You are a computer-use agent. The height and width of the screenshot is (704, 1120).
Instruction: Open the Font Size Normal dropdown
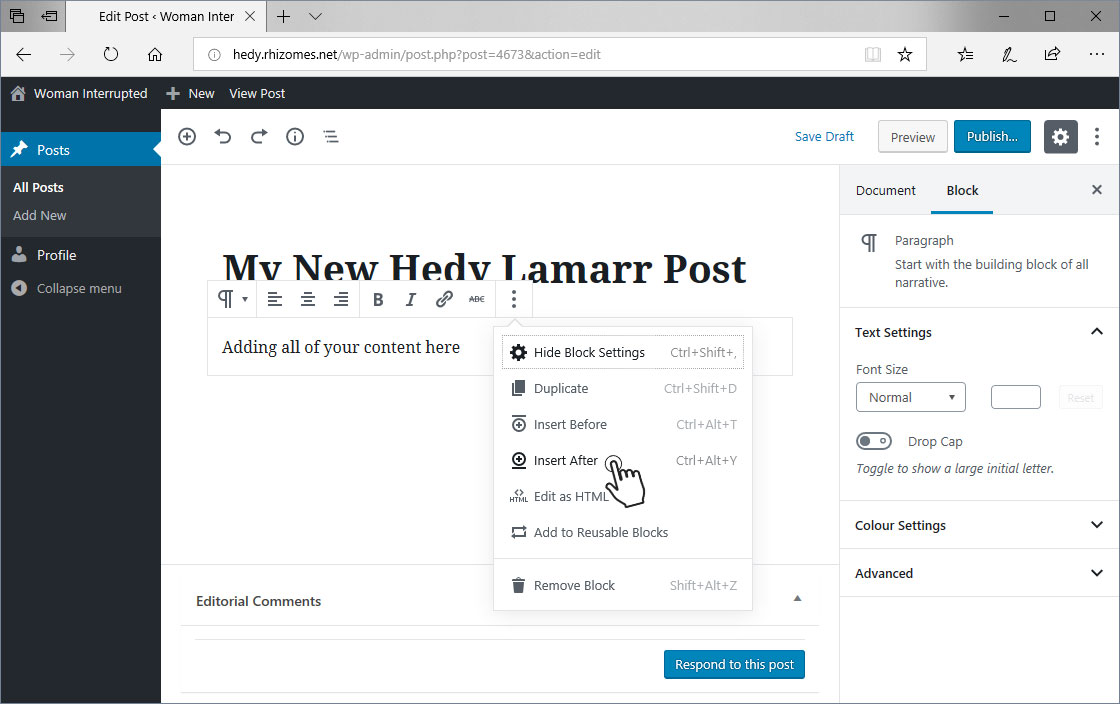coord(911,397)
